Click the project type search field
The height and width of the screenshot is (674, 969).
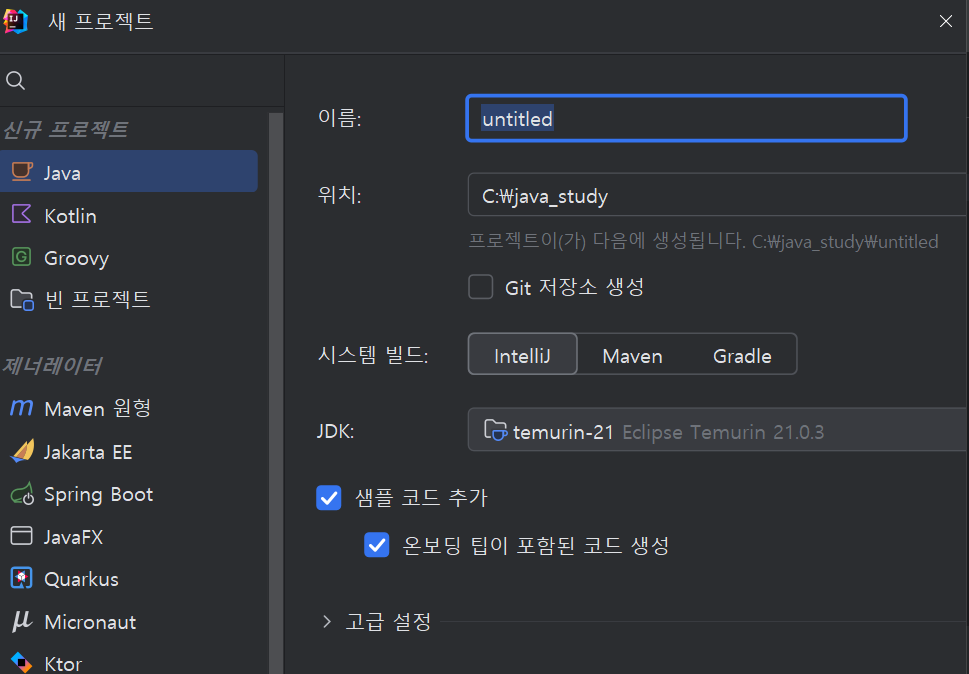[x=142, y=80]
